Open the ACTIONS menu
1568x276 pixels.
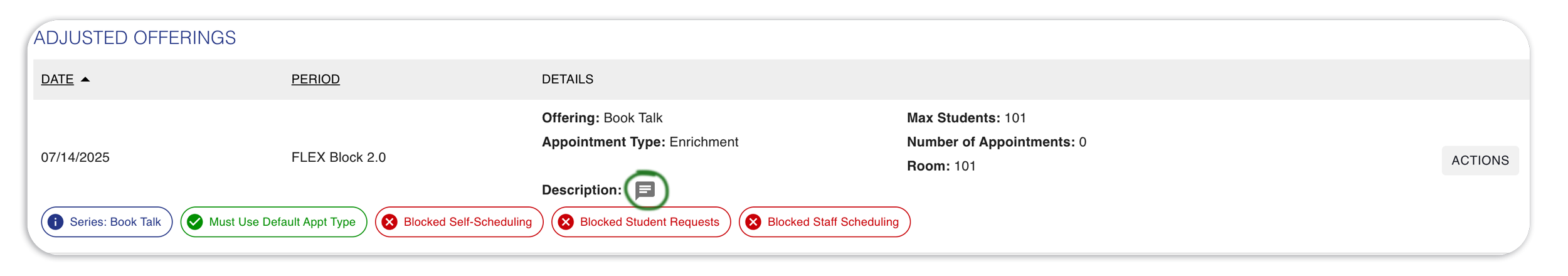point(1480,161)
